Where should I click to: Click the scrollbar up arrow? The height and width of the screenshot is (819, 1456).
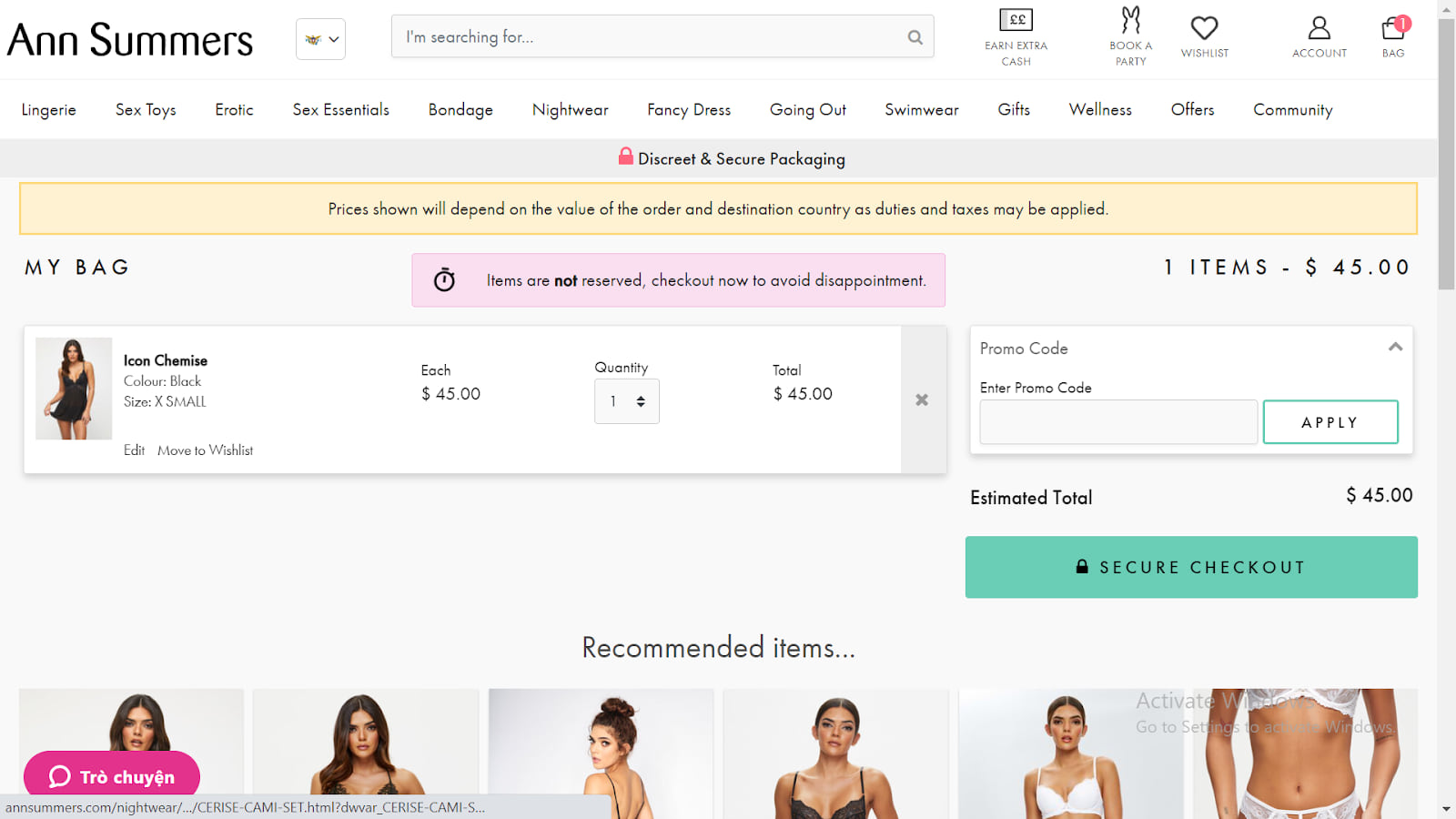(x=1447, y=8)
